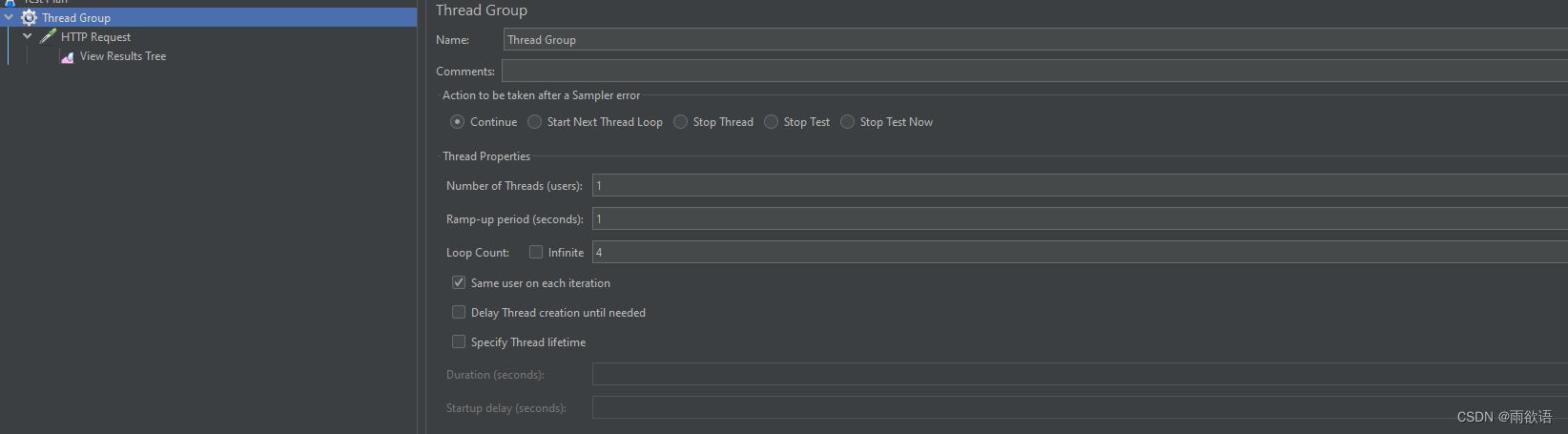Screen dimensions: 1568x434
Task: Click the Thread Group gear icon
Action: click(30, 17)
